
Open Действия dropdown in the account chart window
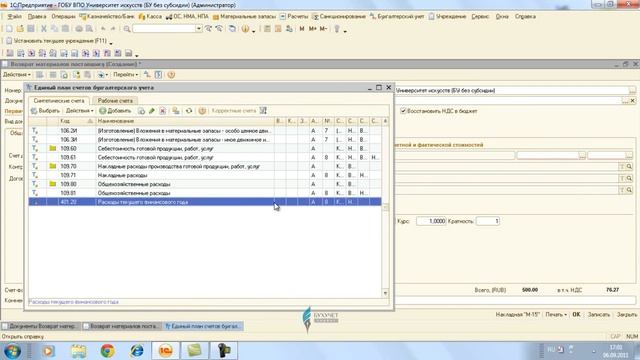[x=80, y=111]
